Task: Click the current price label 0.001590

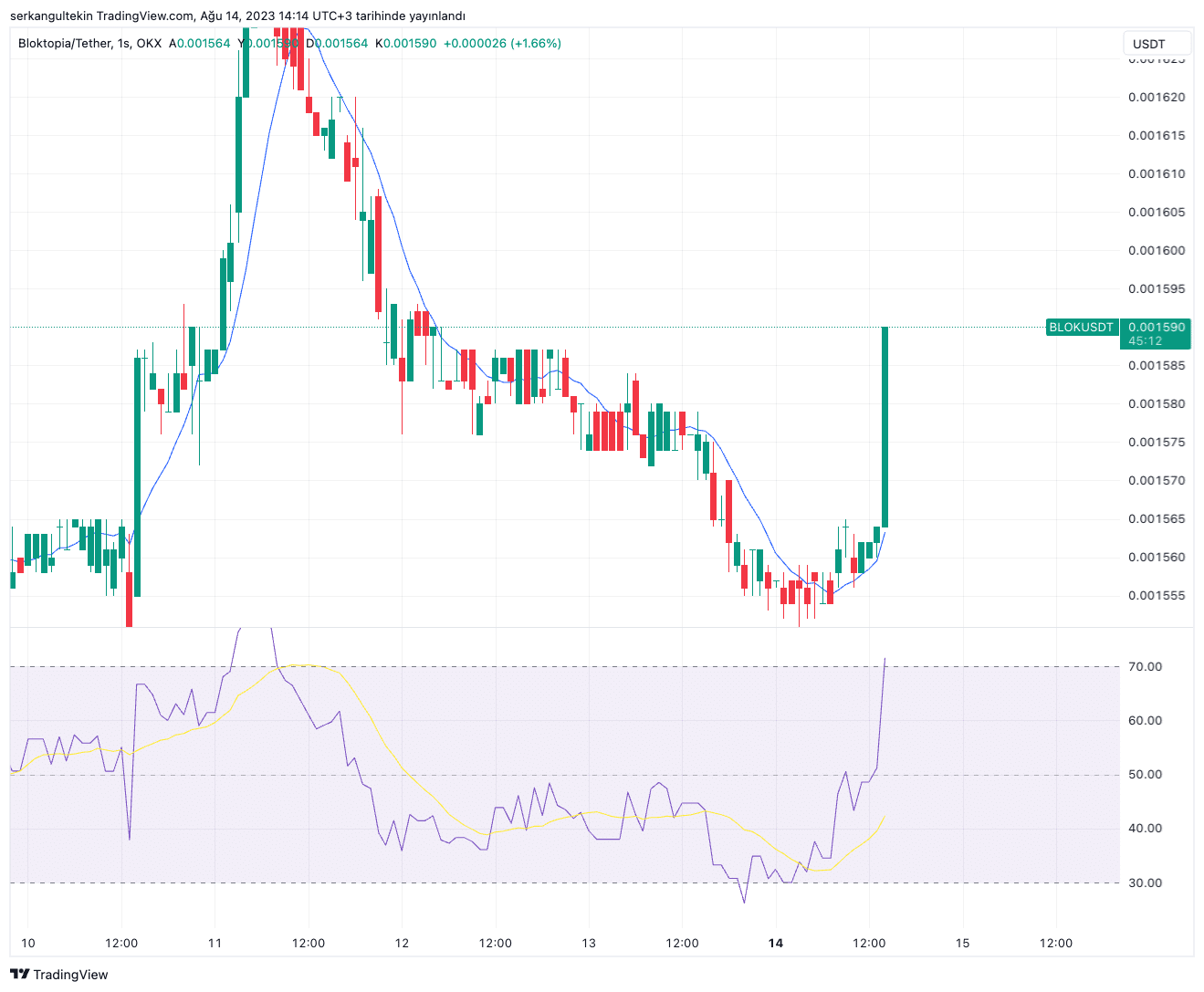Action: point(1156,327)
